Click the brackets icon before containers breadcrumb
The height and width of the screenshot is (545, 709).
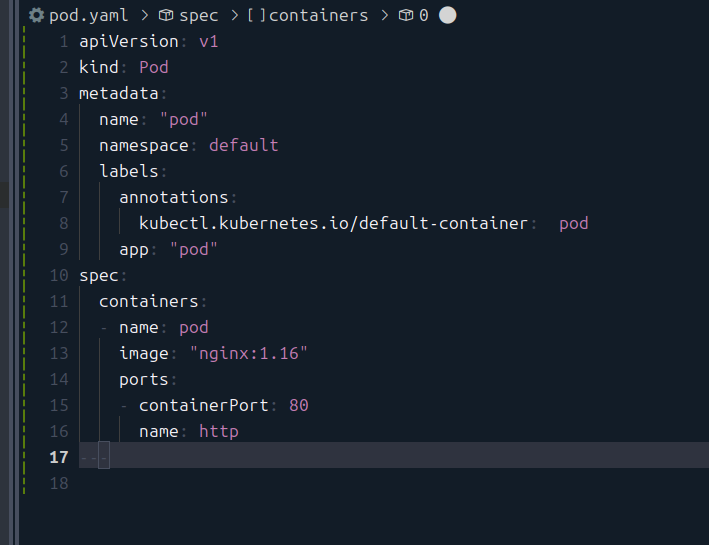[255, 16]
